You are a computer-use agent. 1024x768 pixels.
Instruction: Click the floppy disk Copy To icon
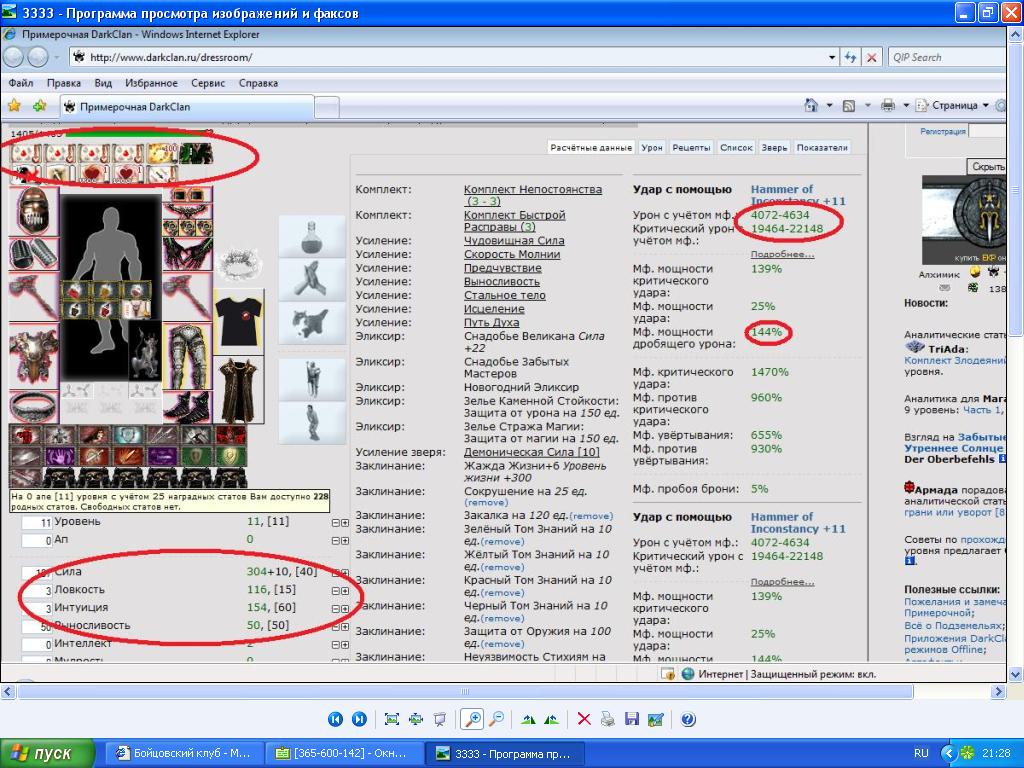(632, 719)
